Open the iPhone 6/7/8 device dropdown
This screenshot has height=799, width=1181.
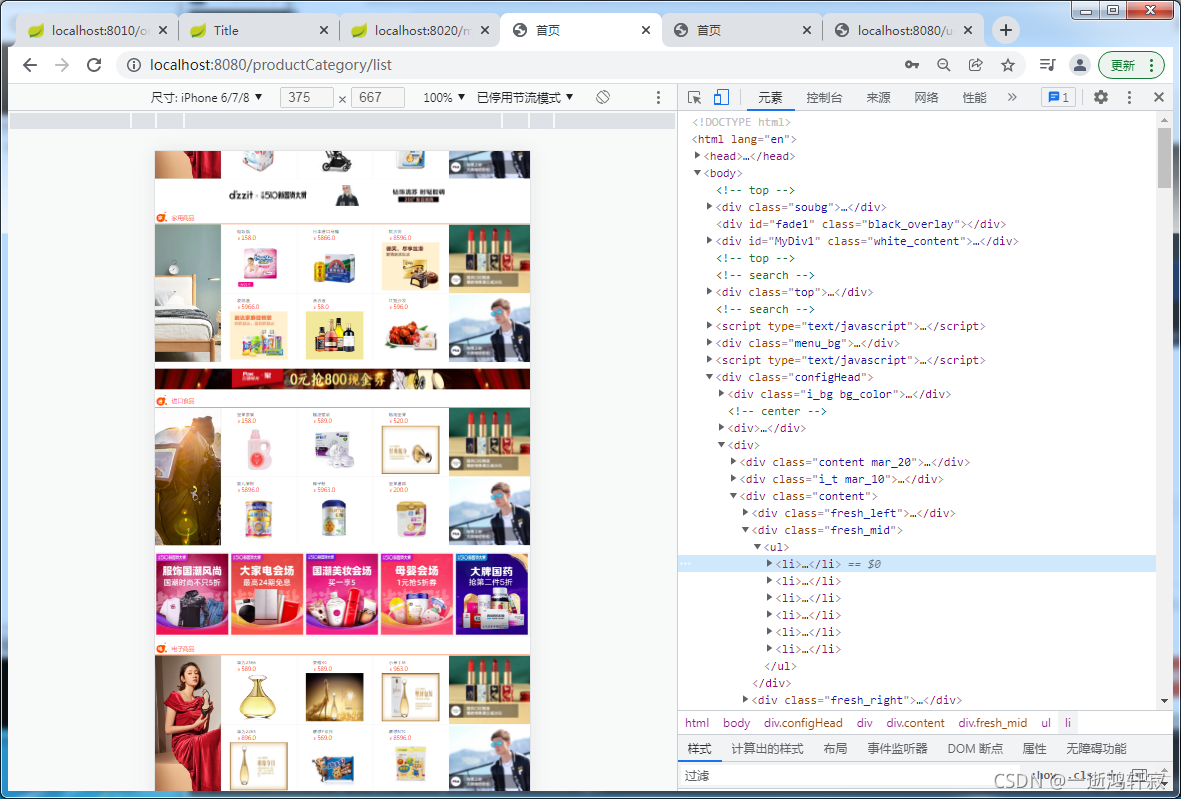tap(206, 97)
